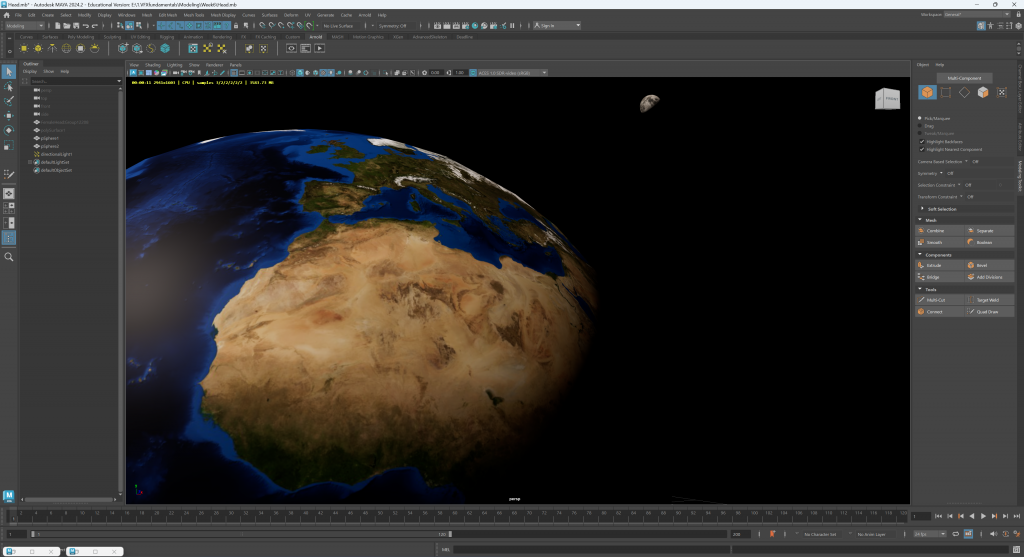This screenshot has height=557, width=1024.
Task: Select Face selection cube icon
Action: 983,93
